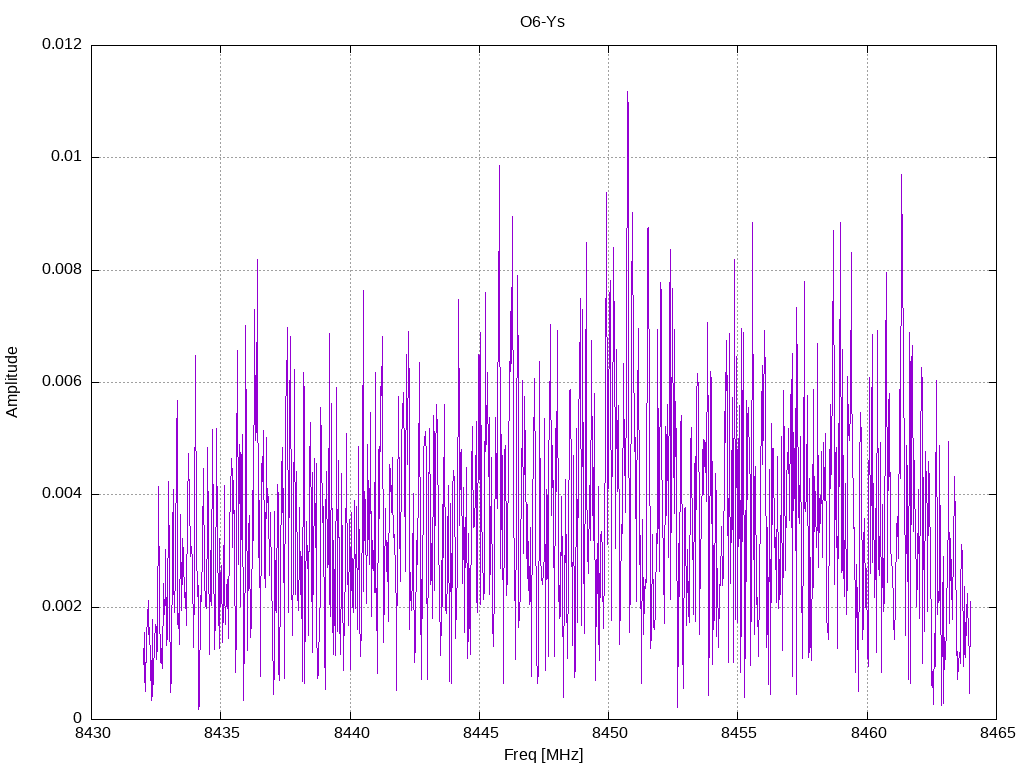Click the 8465 x-axis tick label

tap(998, 733)
